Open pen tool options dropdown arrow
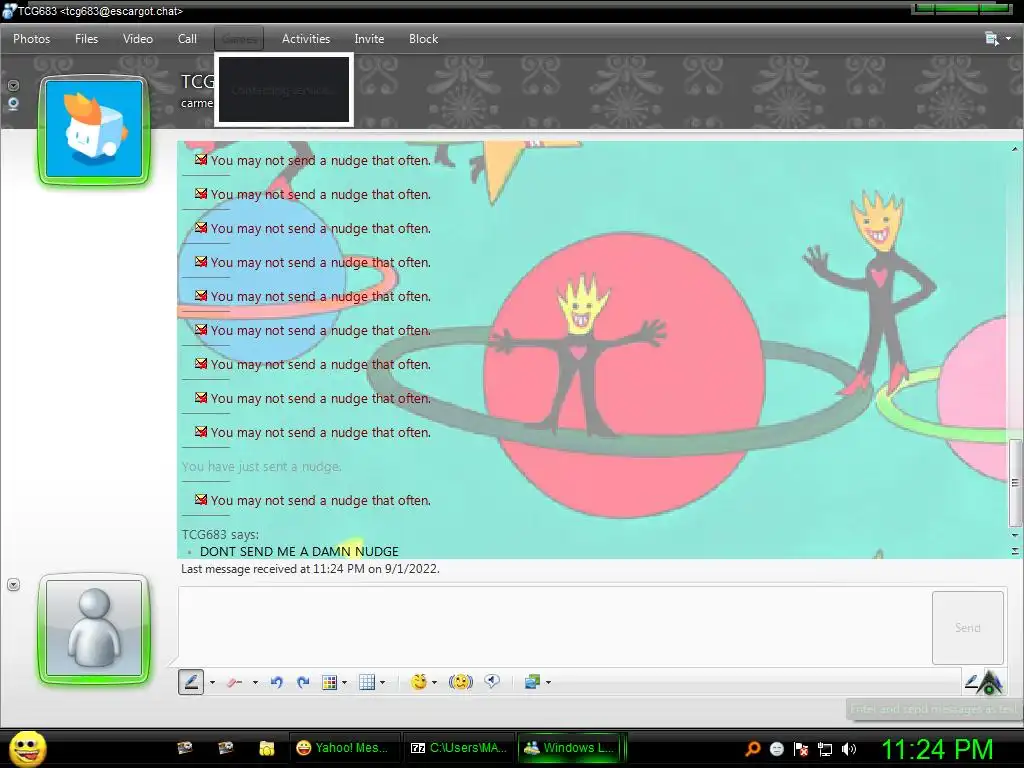 tap(212, 683)
